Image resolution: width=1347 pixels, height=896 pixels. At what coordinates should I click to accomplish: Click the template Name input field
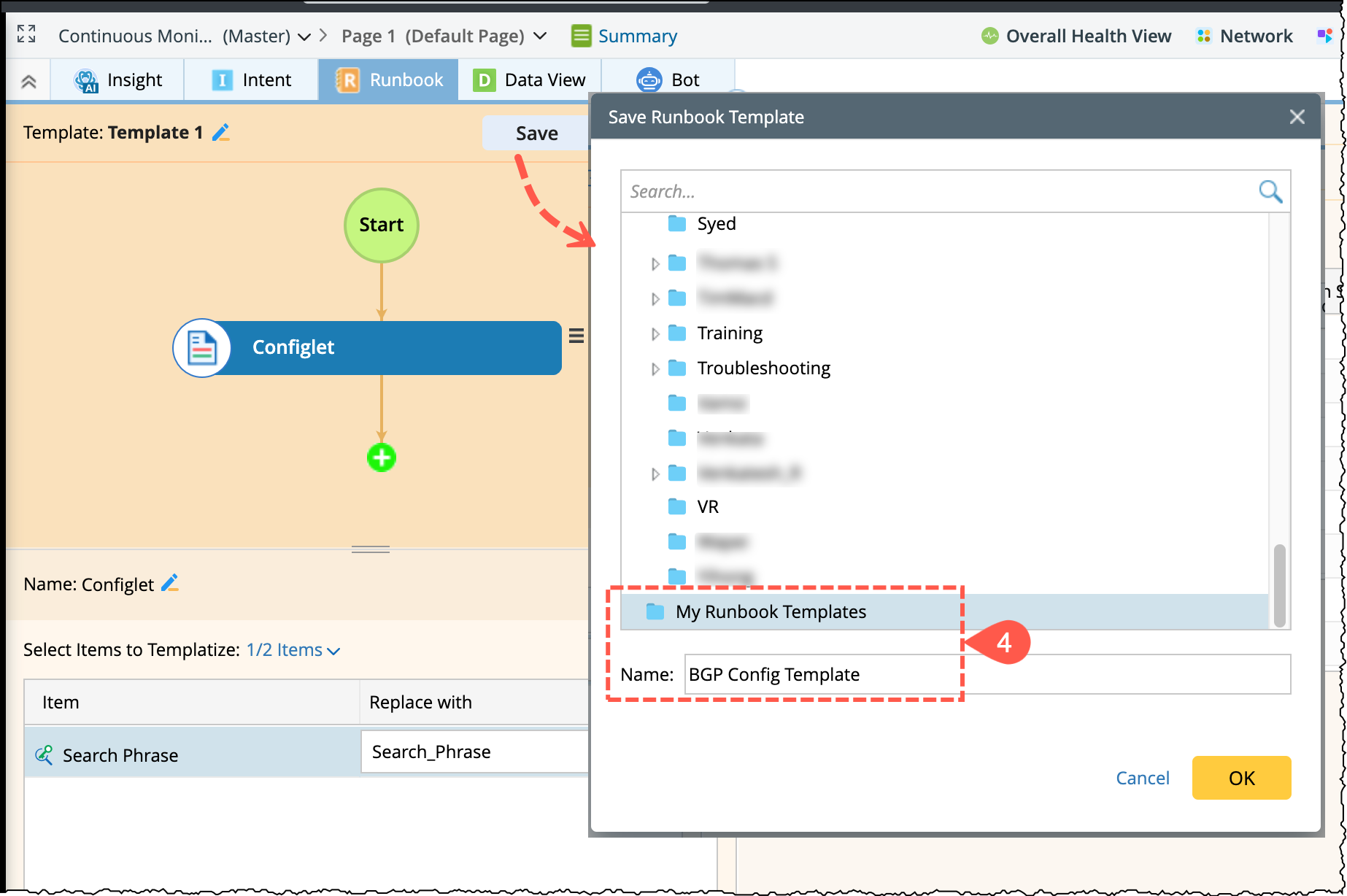click(x=987, y=674)
